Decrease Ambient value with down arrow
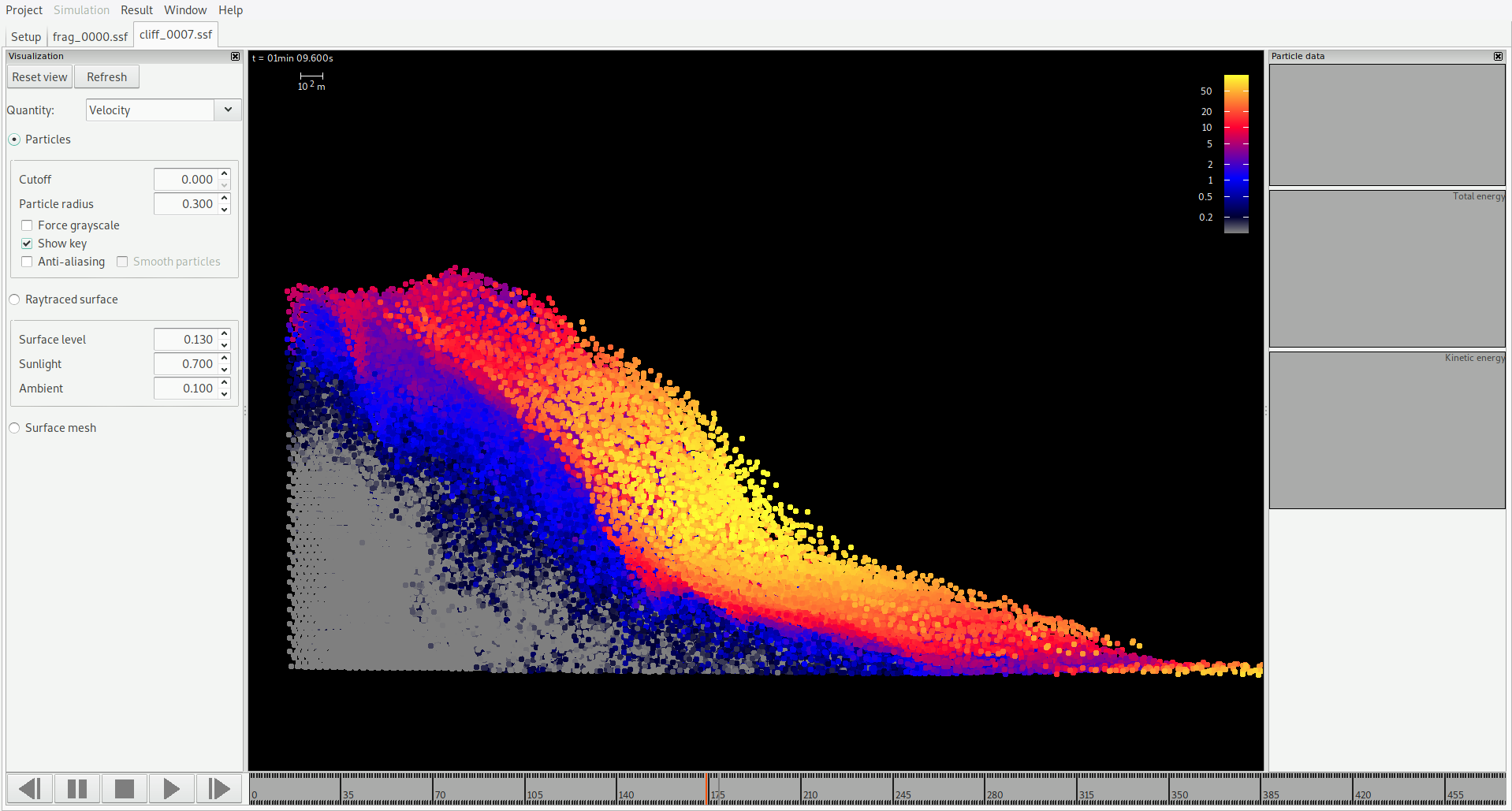 tap(225, 393)
